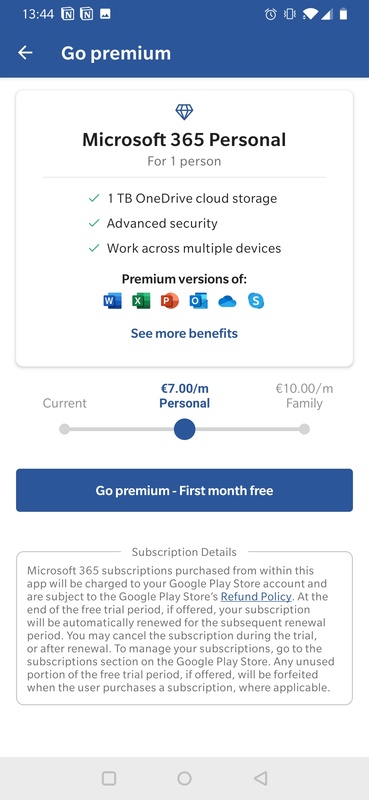Select the Family plan slider point
Screen dimensions: 369x800
point(304,429)
